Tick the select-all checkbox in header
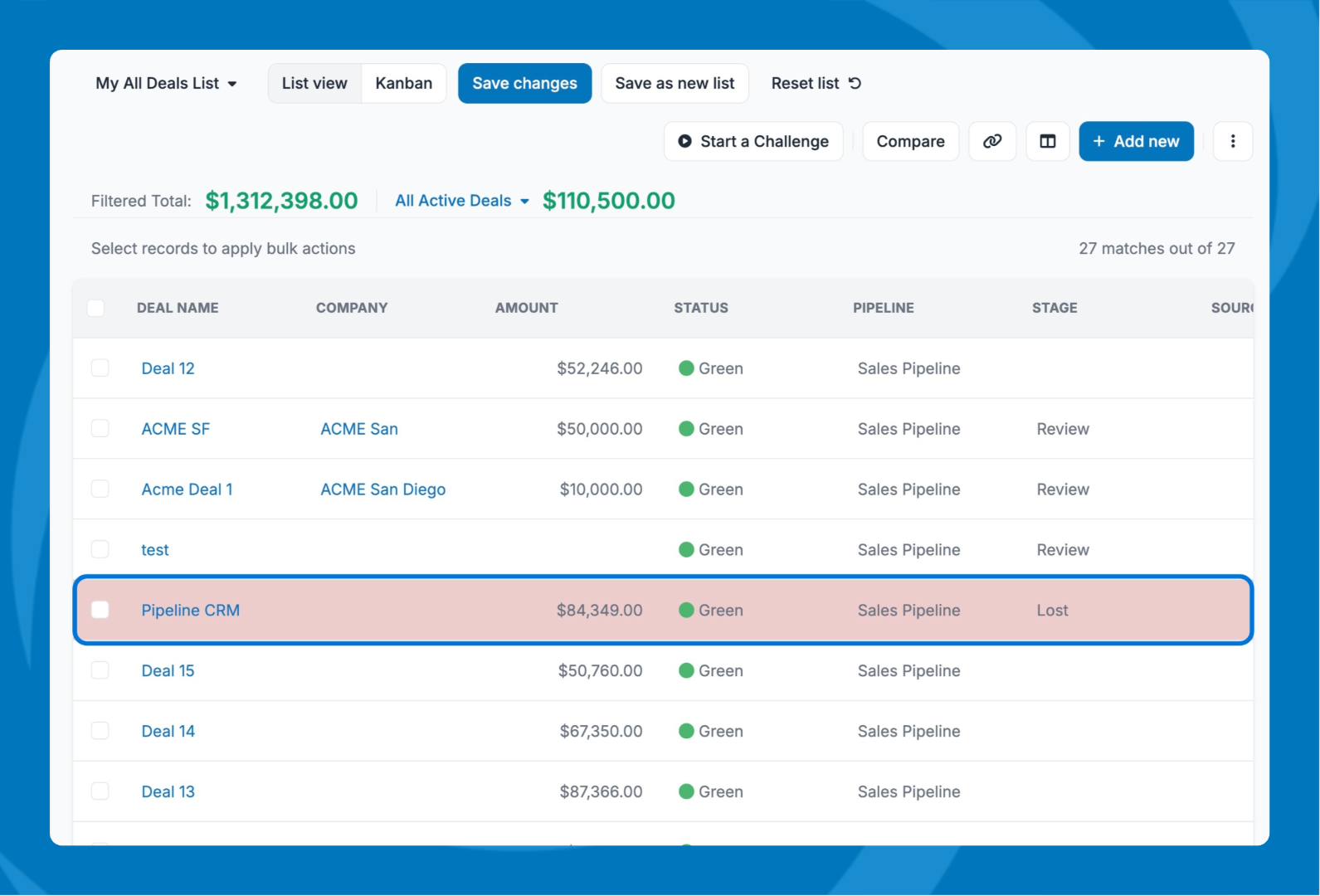 (96, 308)
